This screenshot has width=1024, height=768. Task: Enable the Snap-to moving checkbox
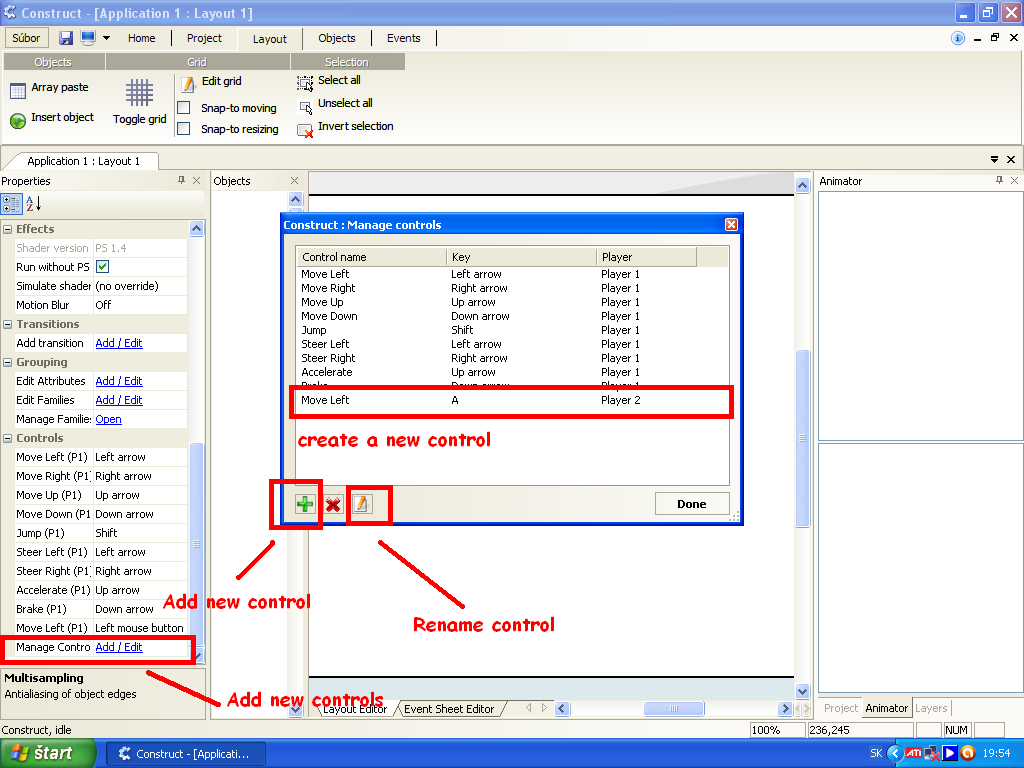[184, 108]
